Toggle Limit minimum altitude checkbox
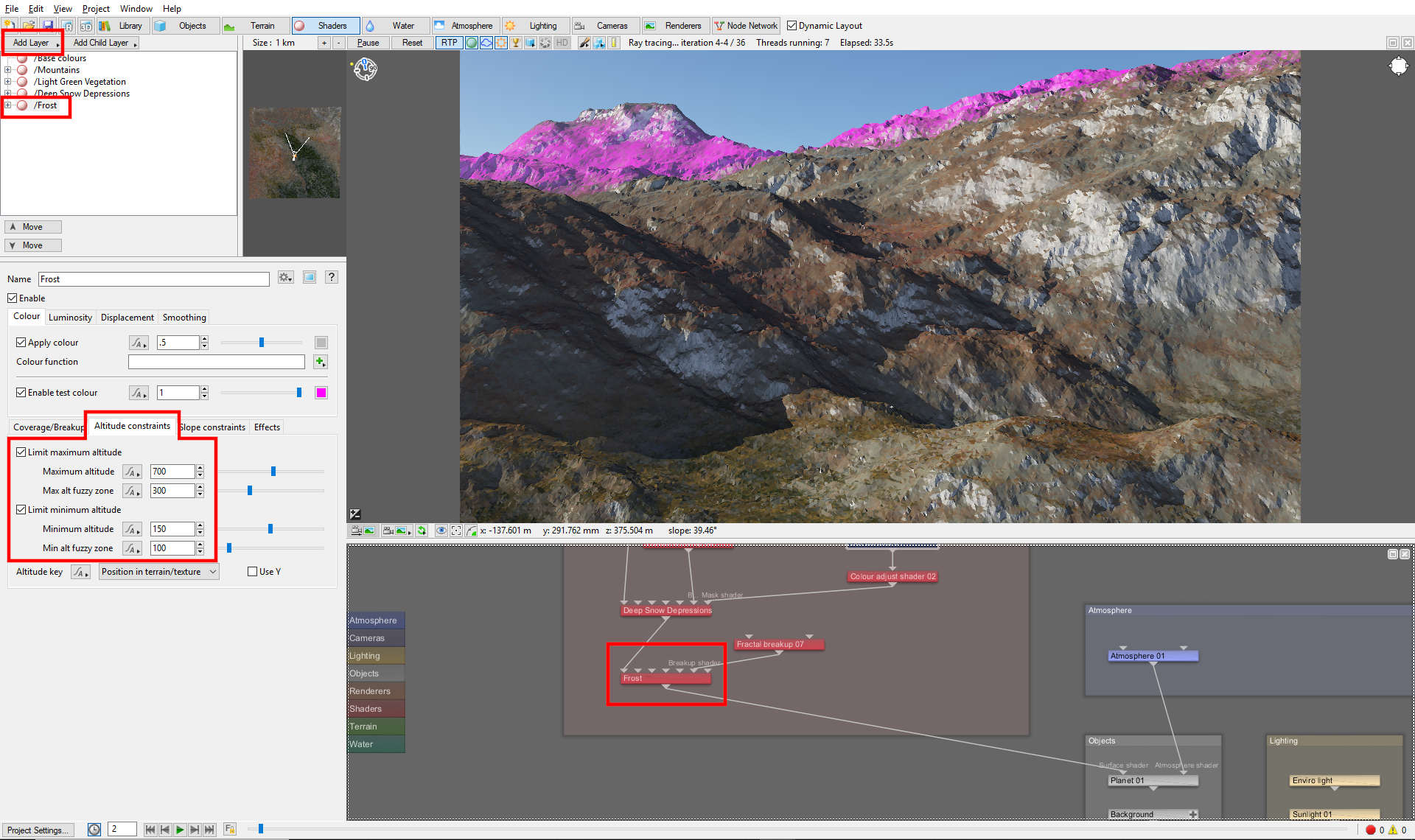Image resolution: width=1415 pixels, height=840 pixels. pos(21,510)
